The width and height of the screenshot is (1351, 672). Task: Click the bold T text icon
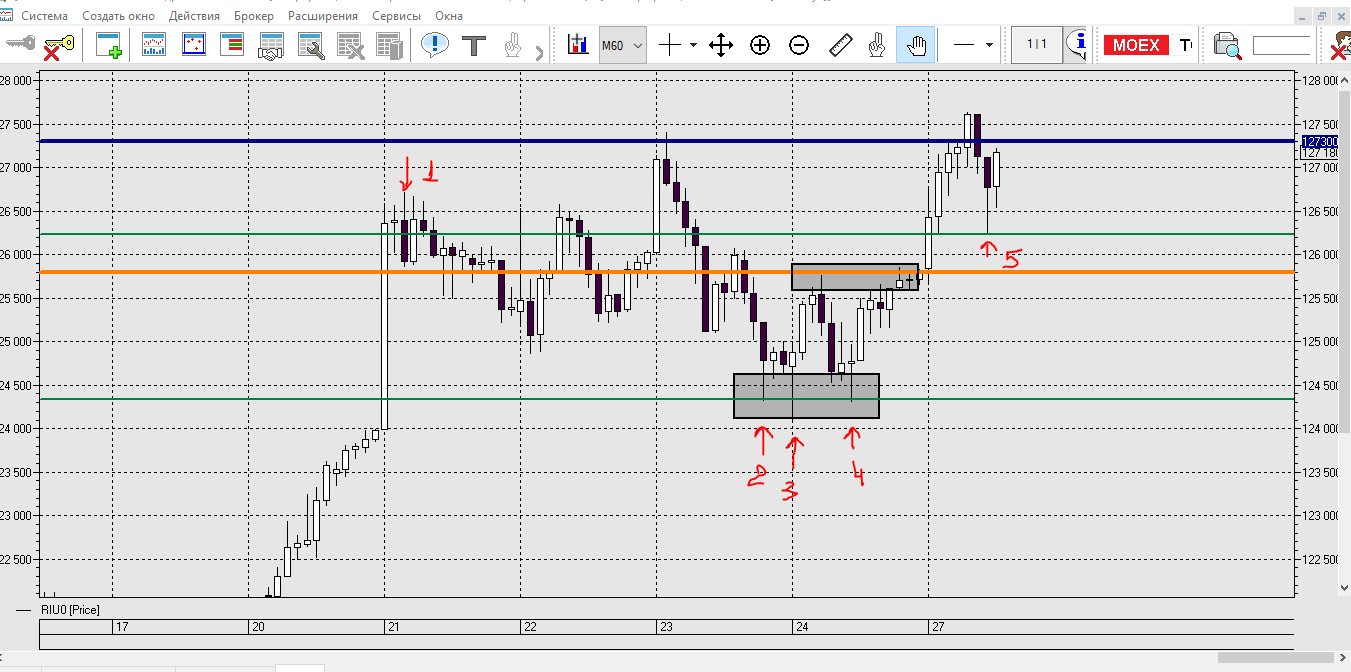[474, 45]
